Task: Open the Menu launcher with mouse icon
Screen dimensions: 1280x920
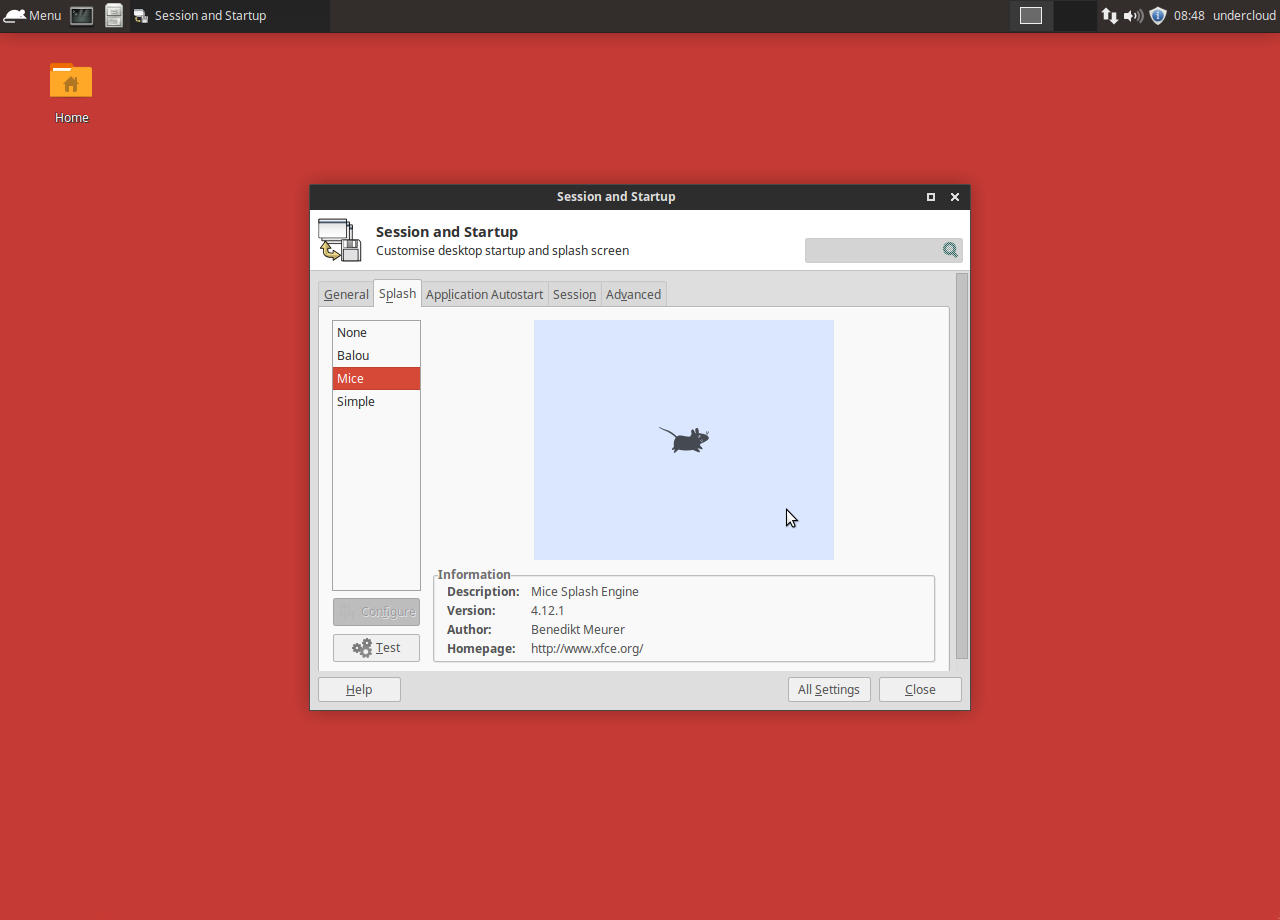Action: tap(32, 15)
